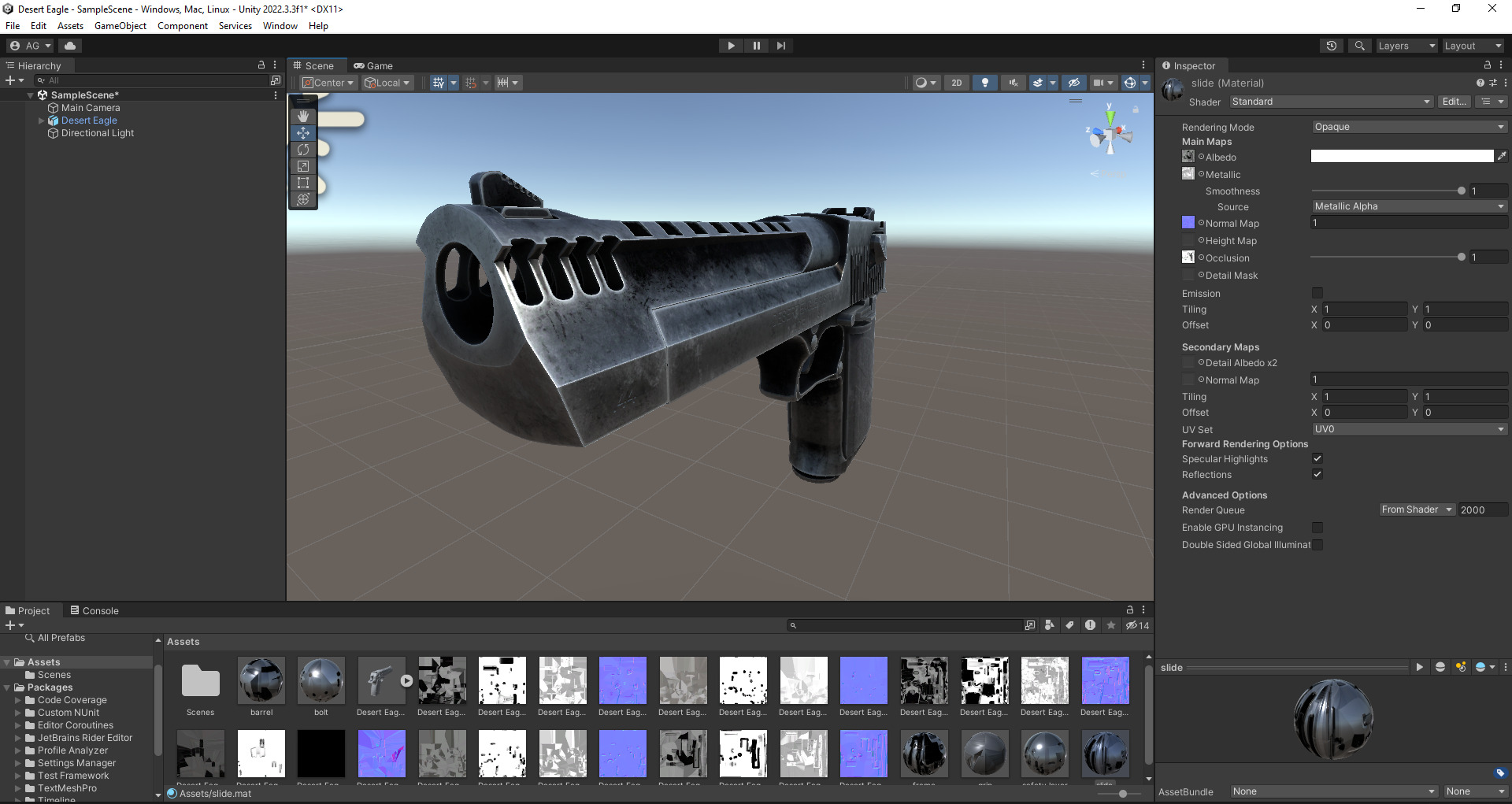This screenshot has height=804, width=1512.
Task: Open Source Metallic Alpha dropdown
Action: click(x=1409, y=206)
